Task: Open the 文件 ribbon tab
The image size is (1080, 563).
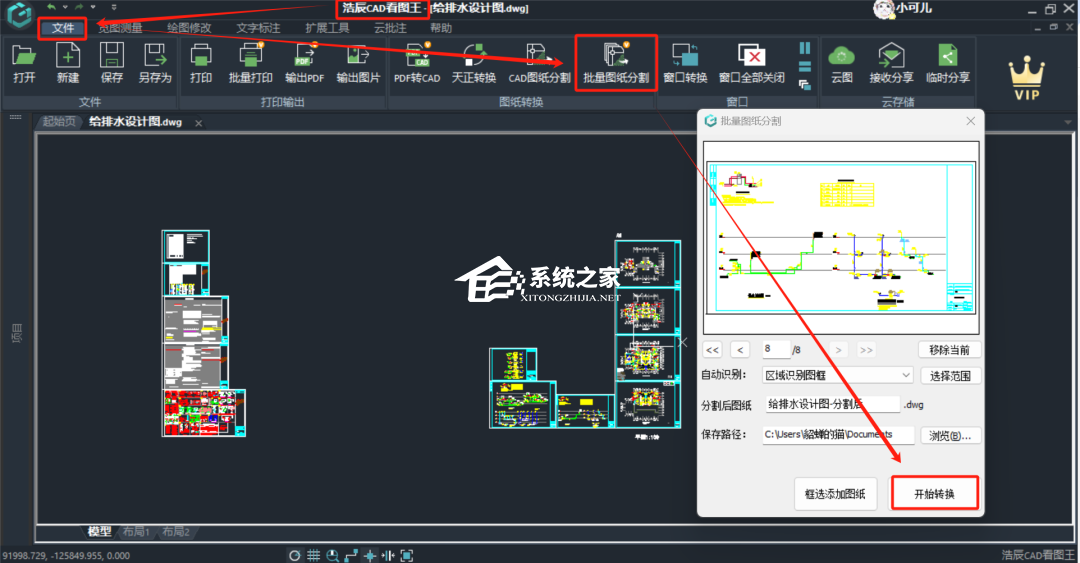Action: (63, 28)
